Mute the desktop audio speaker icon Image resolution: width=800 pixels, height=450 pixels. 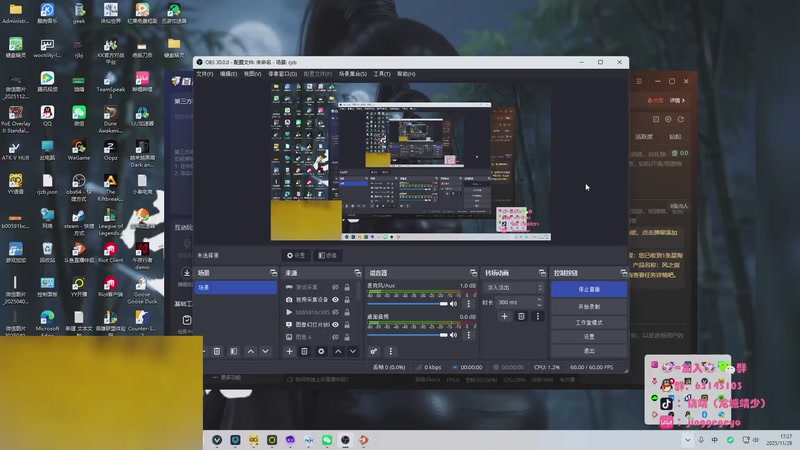454,335
